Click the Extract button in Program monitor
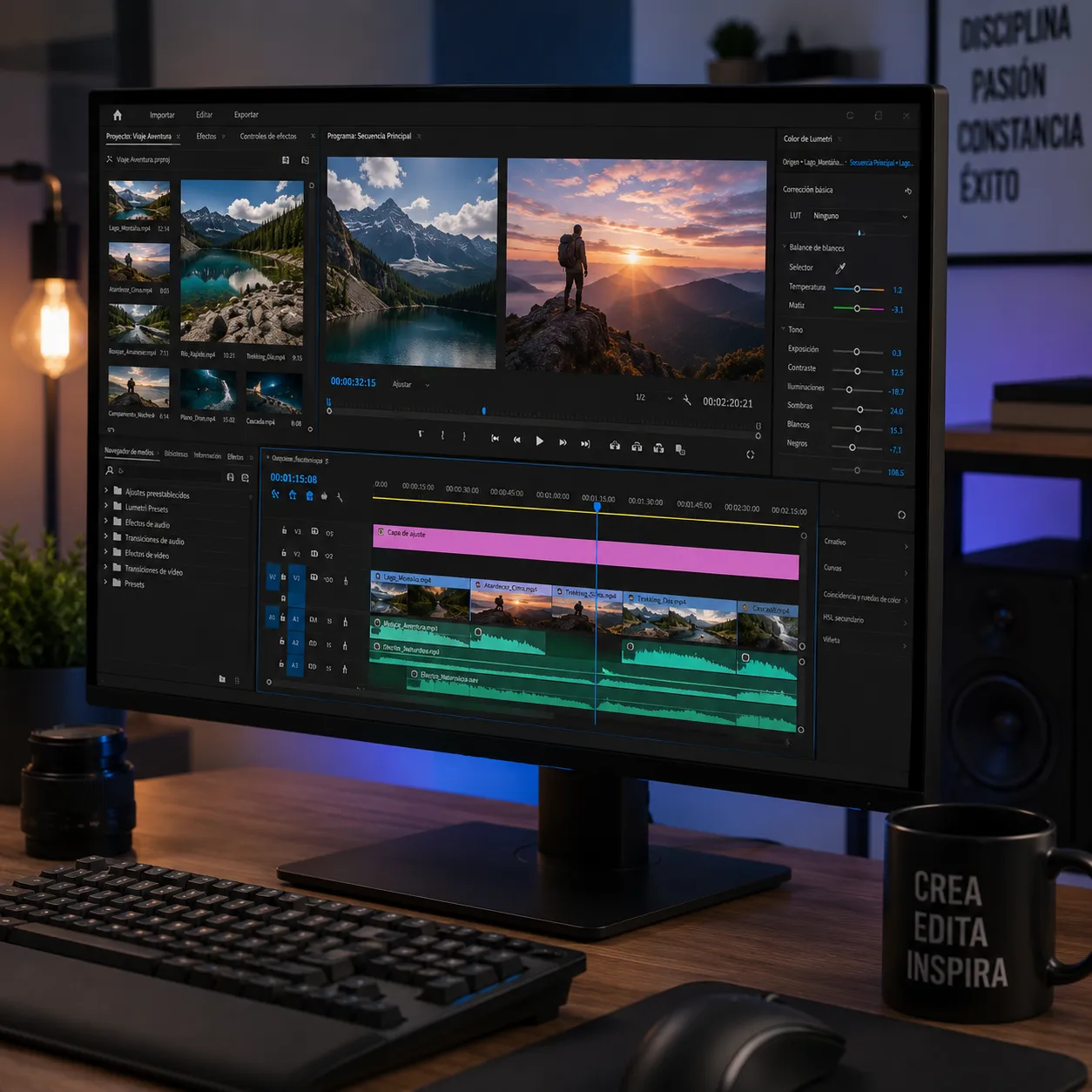This screenshot has height=1092, width=1092. [637, 447]
